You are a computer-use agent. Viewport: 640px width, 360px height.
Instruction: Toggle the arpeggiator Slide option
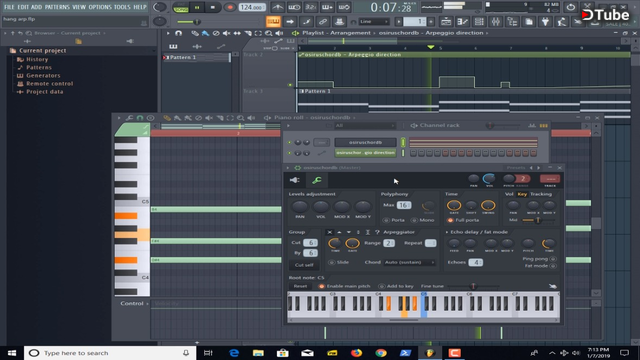[339, 262]
